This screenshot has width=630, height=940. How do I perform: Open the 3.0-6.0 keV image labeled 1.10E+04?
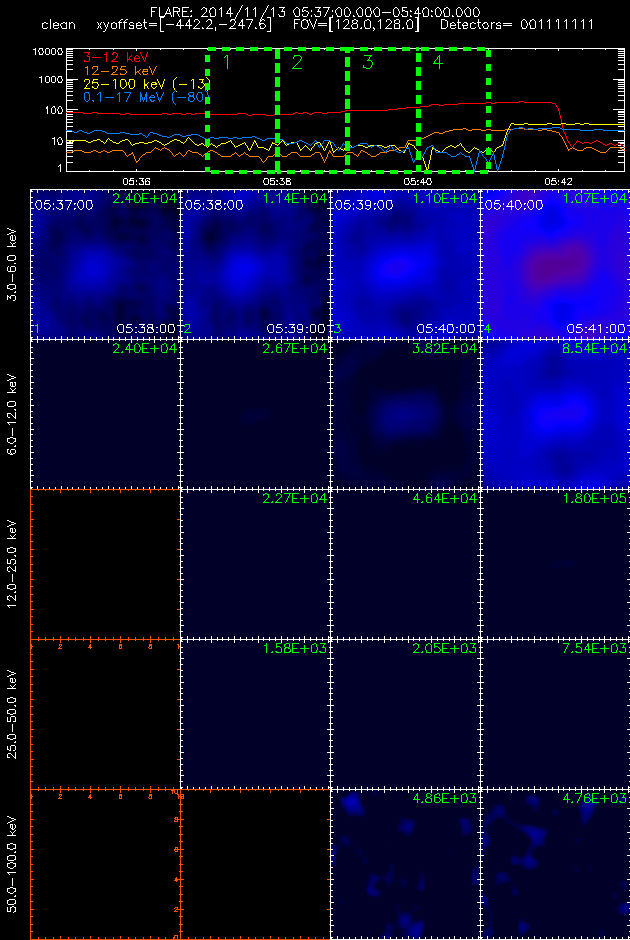pos(405,264)
